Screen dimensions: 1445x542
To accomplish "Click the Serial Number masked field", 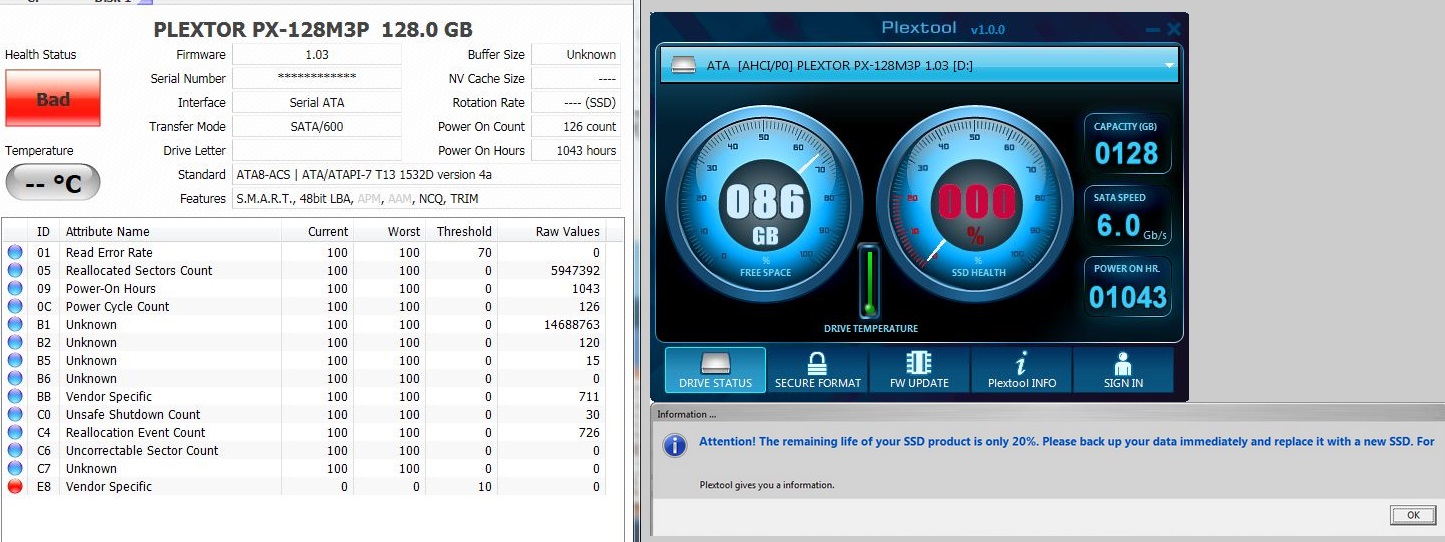I will point(317,78).
